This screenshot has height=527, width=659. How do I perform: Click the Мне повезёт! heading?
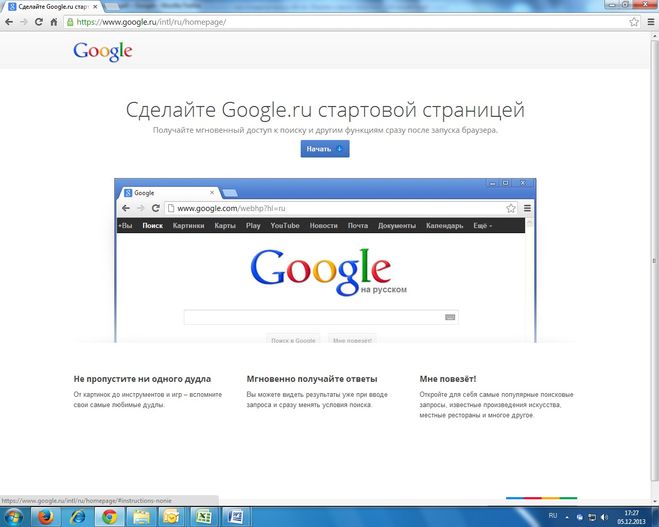(448, 379)
